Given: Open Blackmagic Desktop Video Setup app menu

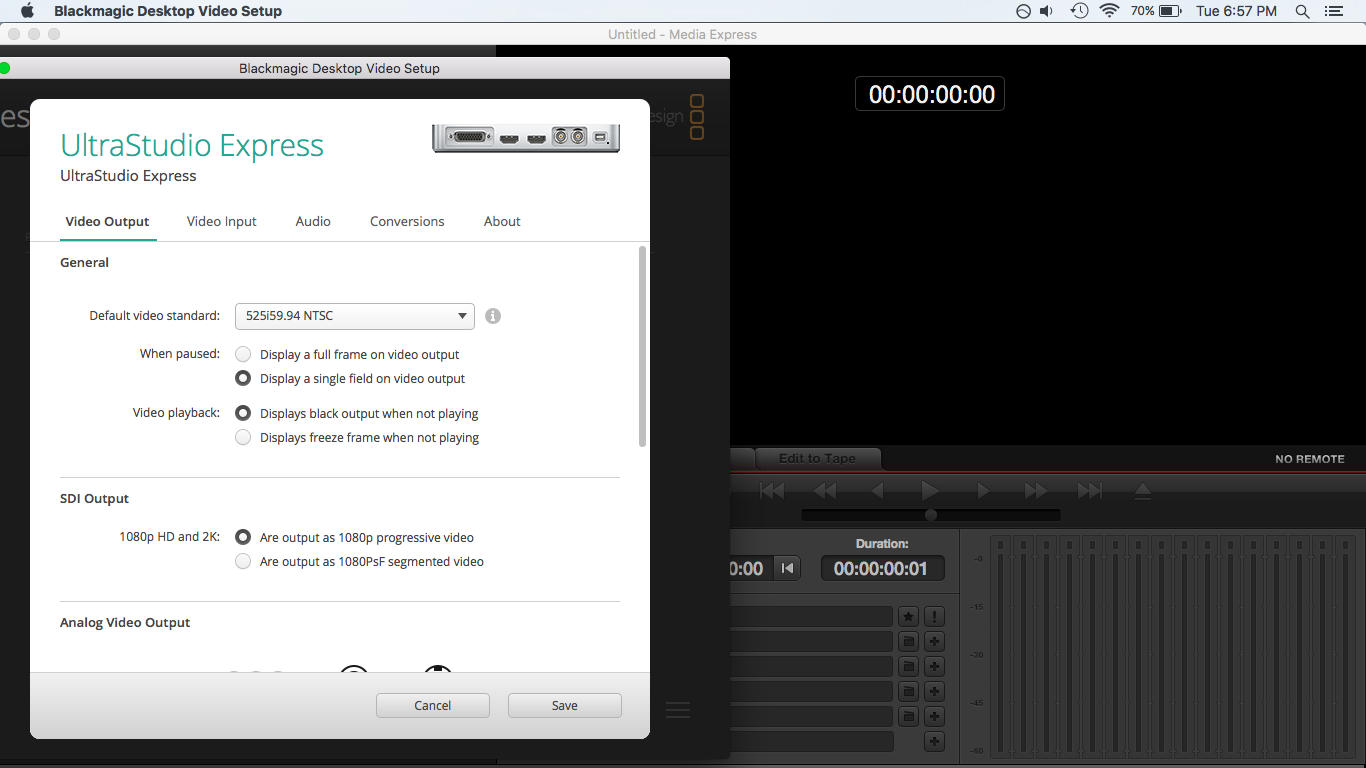Looking at the screenshot, I should coord(168,11).
